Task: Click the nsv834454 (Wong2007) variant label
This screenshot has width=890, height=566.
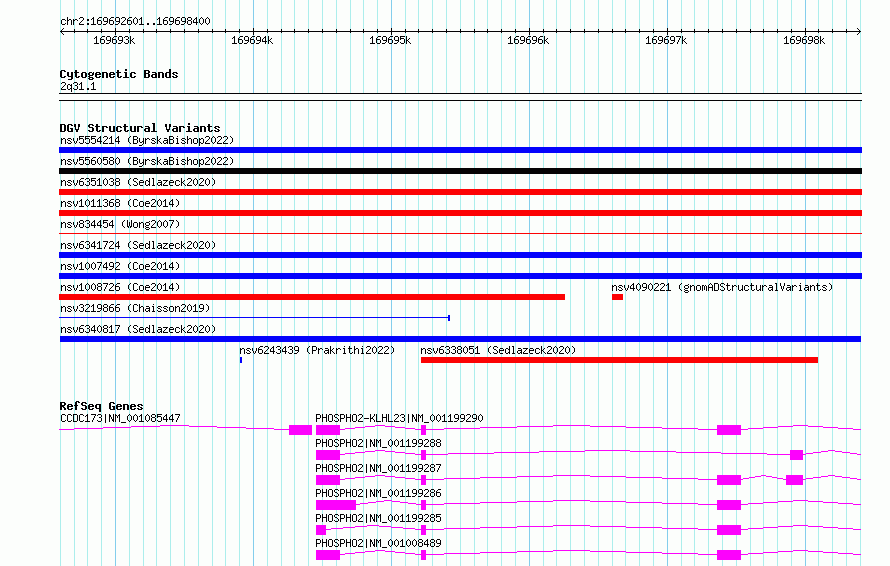Action: (x=120, y=224)
